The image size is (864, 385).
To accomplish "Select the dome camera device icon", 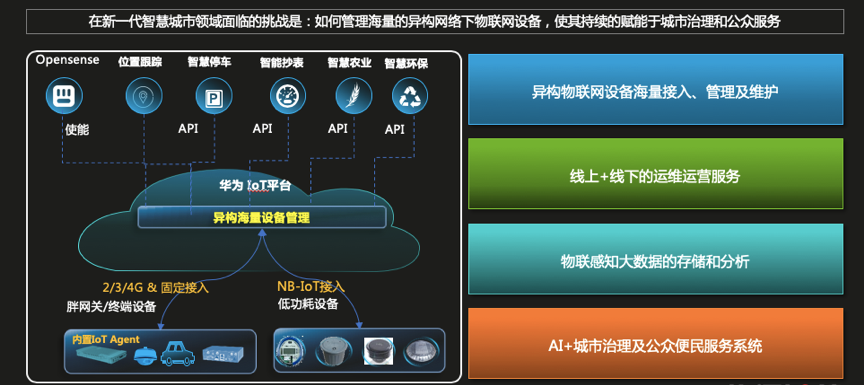I will (145, 356).
